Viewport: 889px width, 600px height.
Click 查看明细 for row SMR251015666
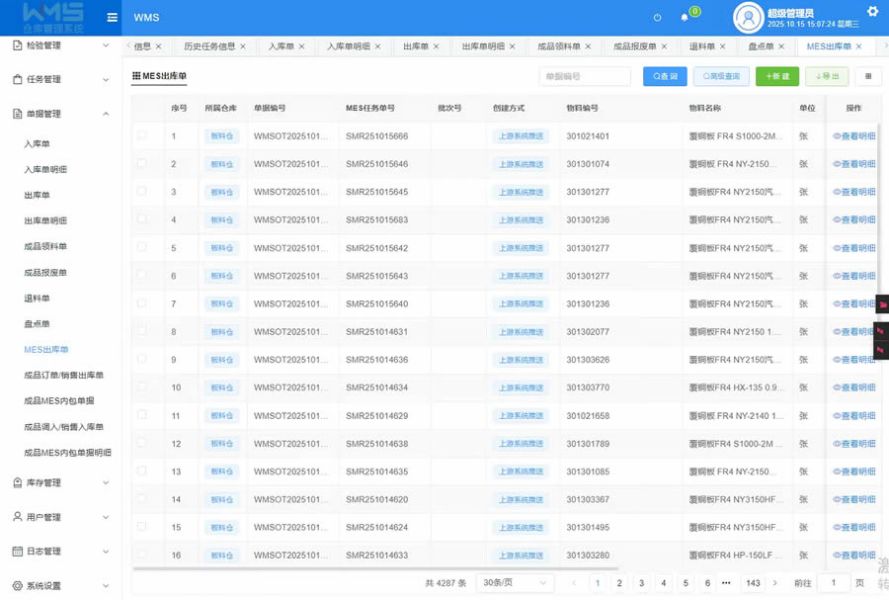854,136
